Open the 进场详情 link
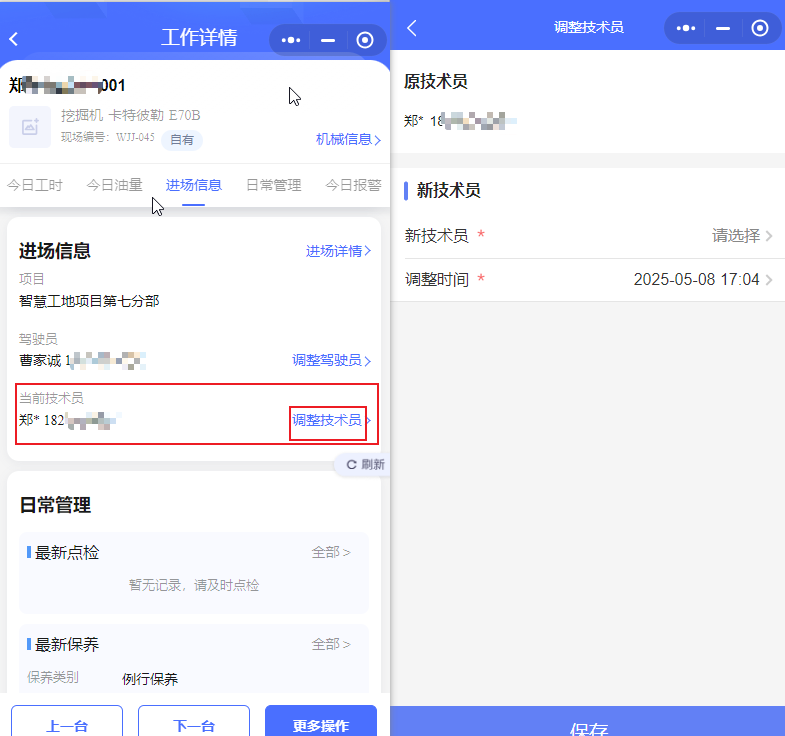This screenshot has height=736, width=785. 338,251
